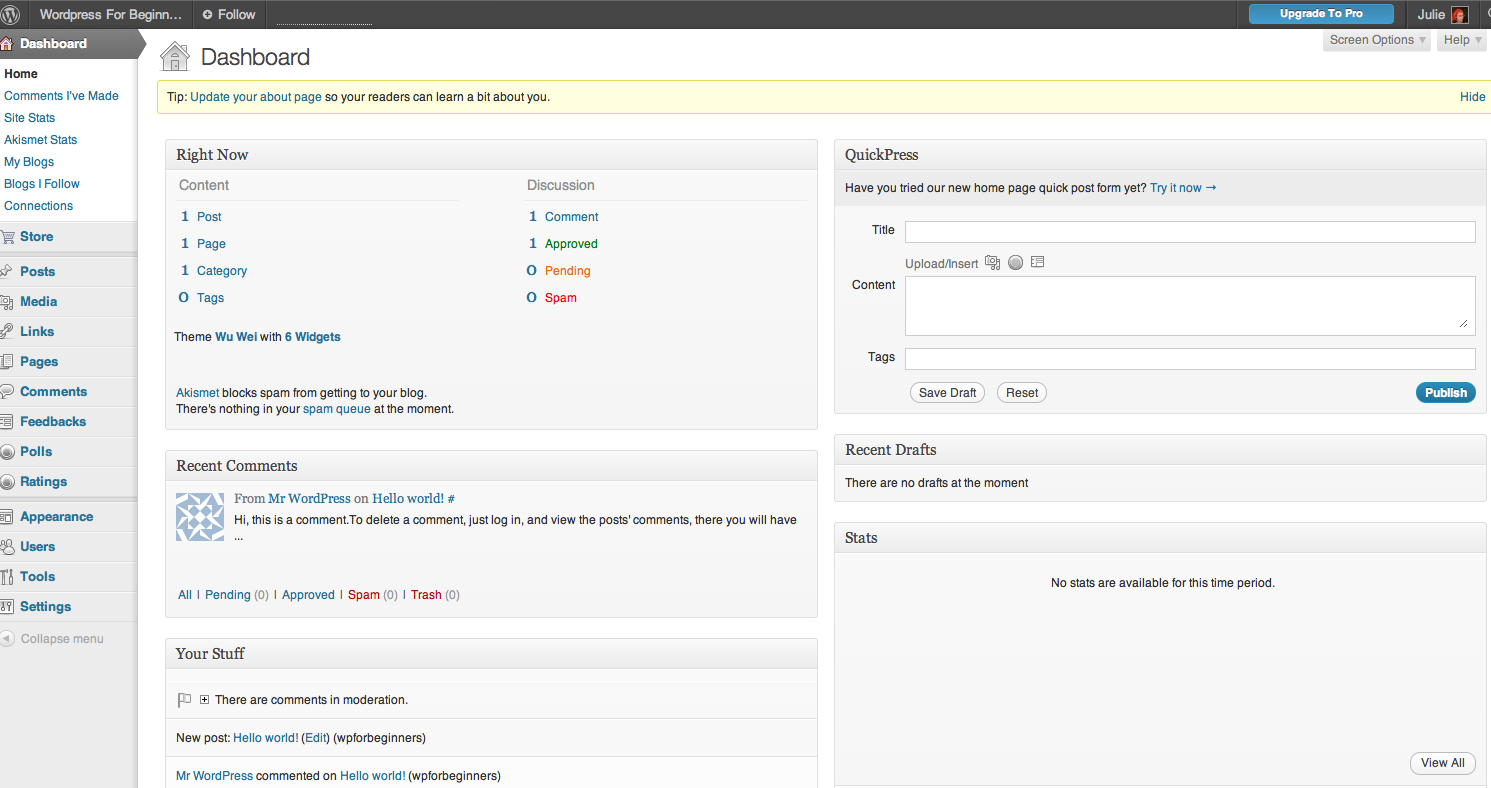
Task: Open Akismet Stats in the sidebar
Action: pos(40,140)
